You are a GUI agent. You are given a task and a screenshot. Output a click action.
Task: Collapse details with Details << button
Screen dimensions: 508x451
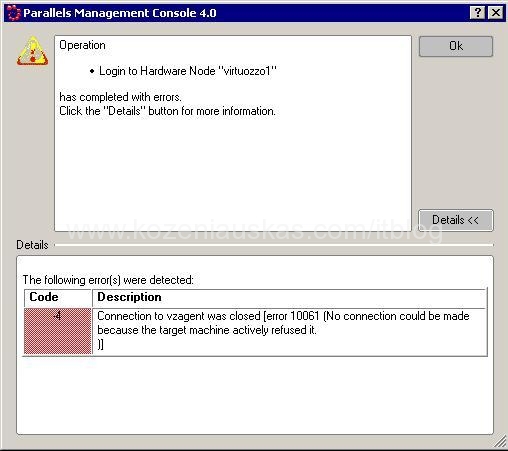coord(456,220)
